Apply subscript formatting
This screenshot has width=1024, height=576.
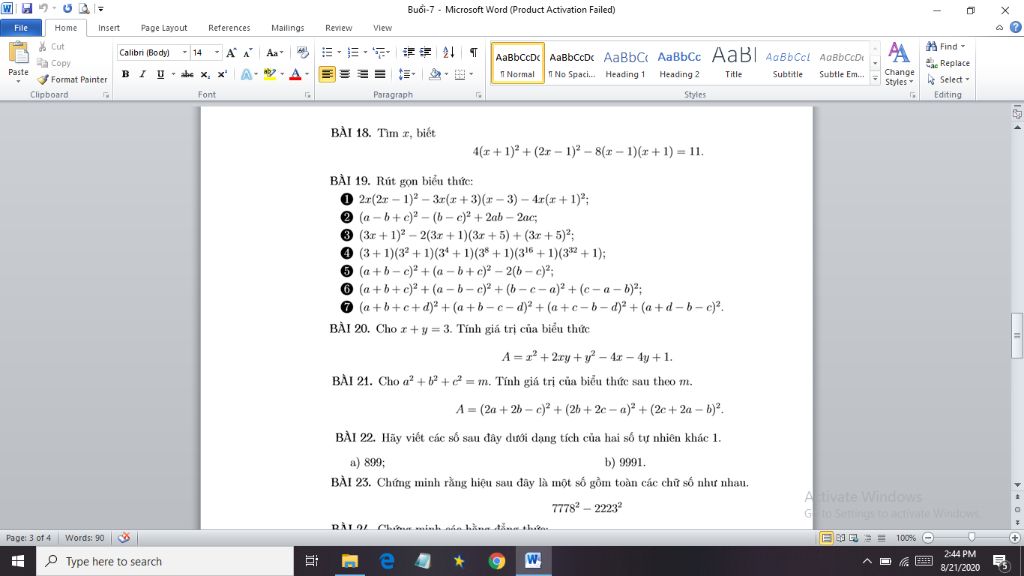click(204, 74)
